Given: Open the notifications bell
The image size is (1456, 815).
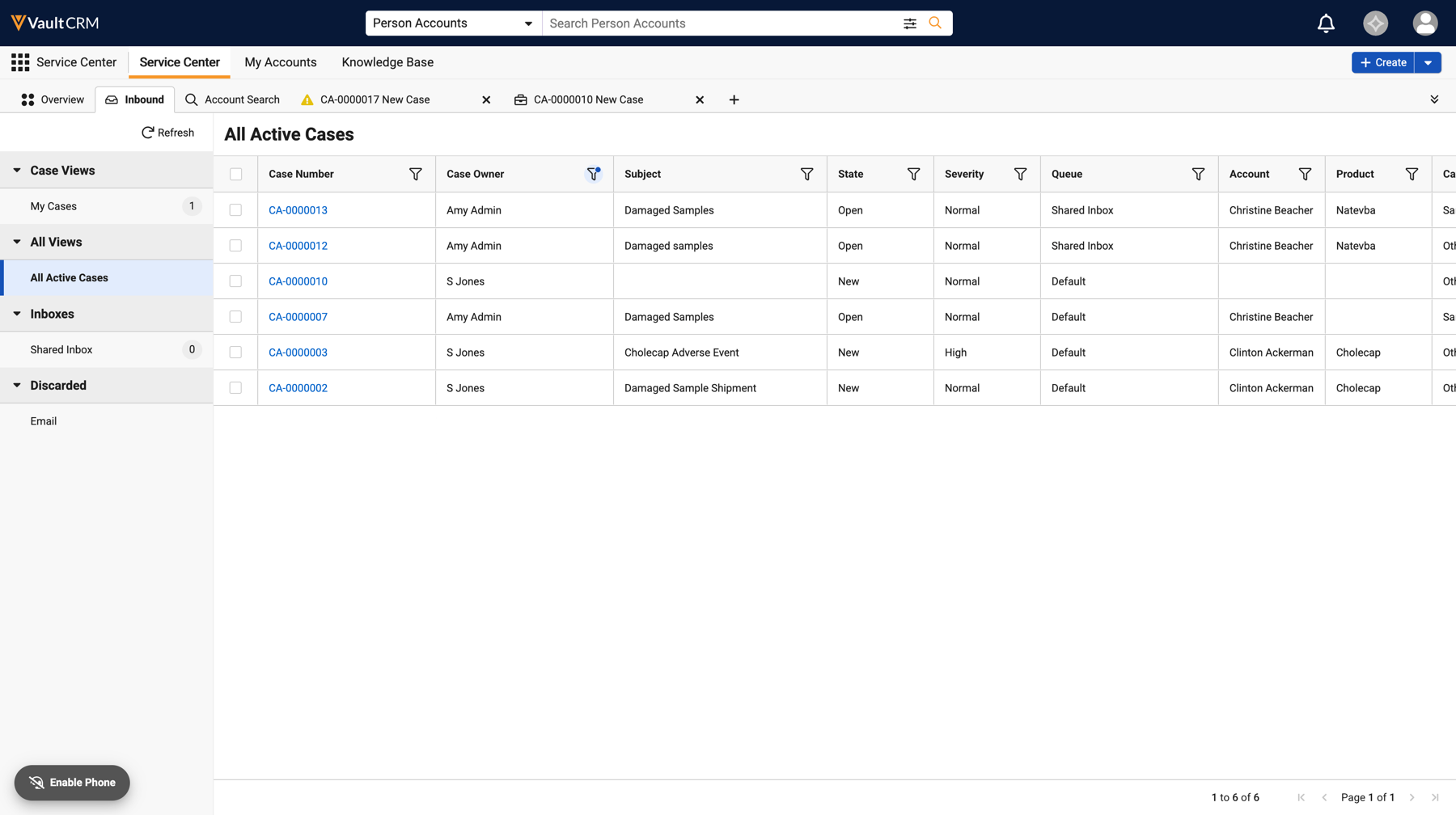Looking at the screenshot, I should pos(1326,23).
